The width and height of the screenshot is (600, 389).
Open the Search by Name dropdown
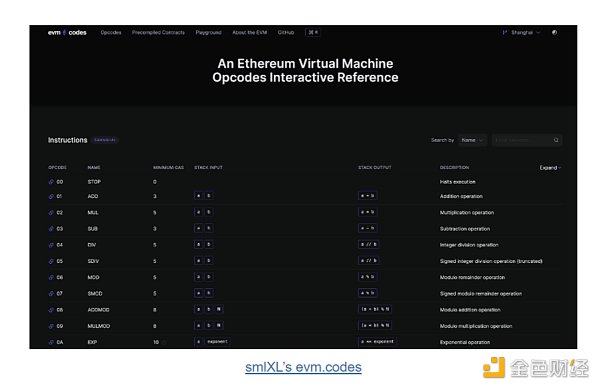[473, 140]
